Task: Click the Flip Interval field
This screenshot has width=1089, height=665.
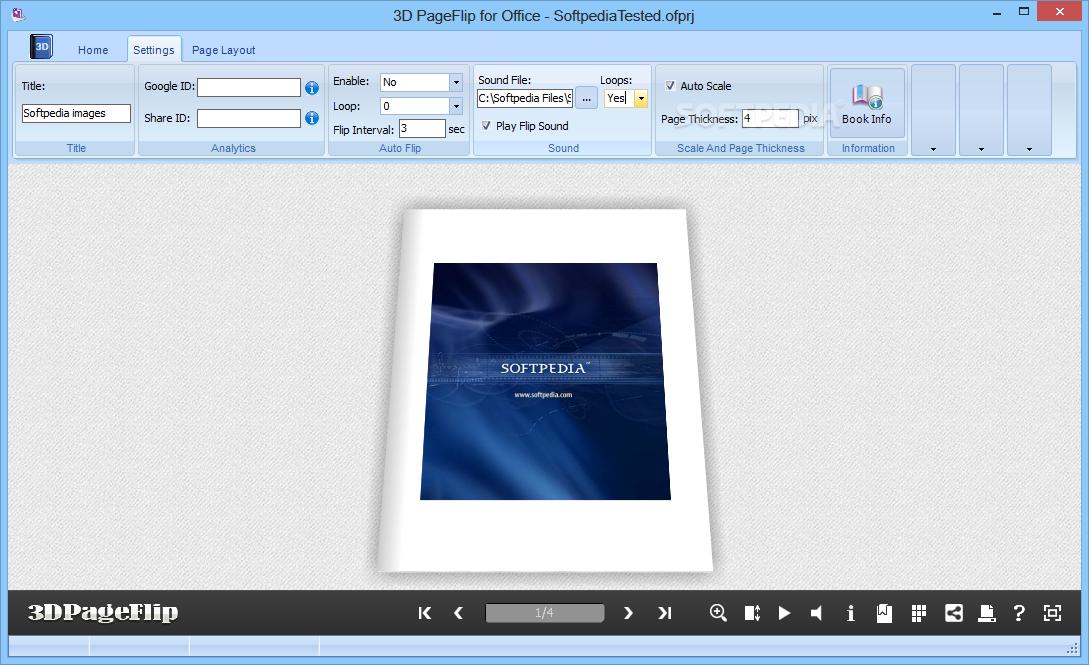Action: click(x=422, y=128)
